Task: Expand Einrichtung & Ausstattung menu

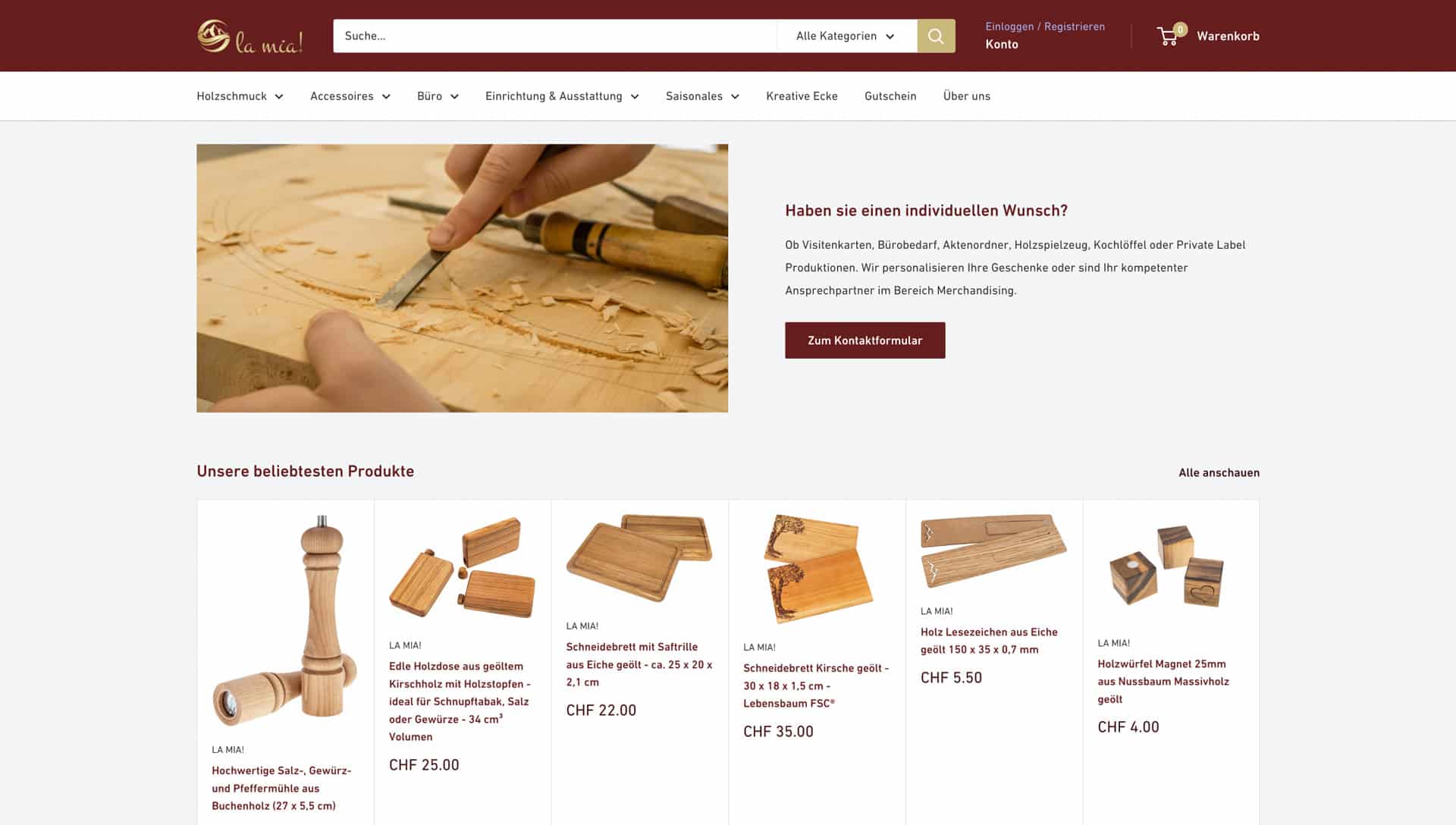Action: tap(562, 96)
